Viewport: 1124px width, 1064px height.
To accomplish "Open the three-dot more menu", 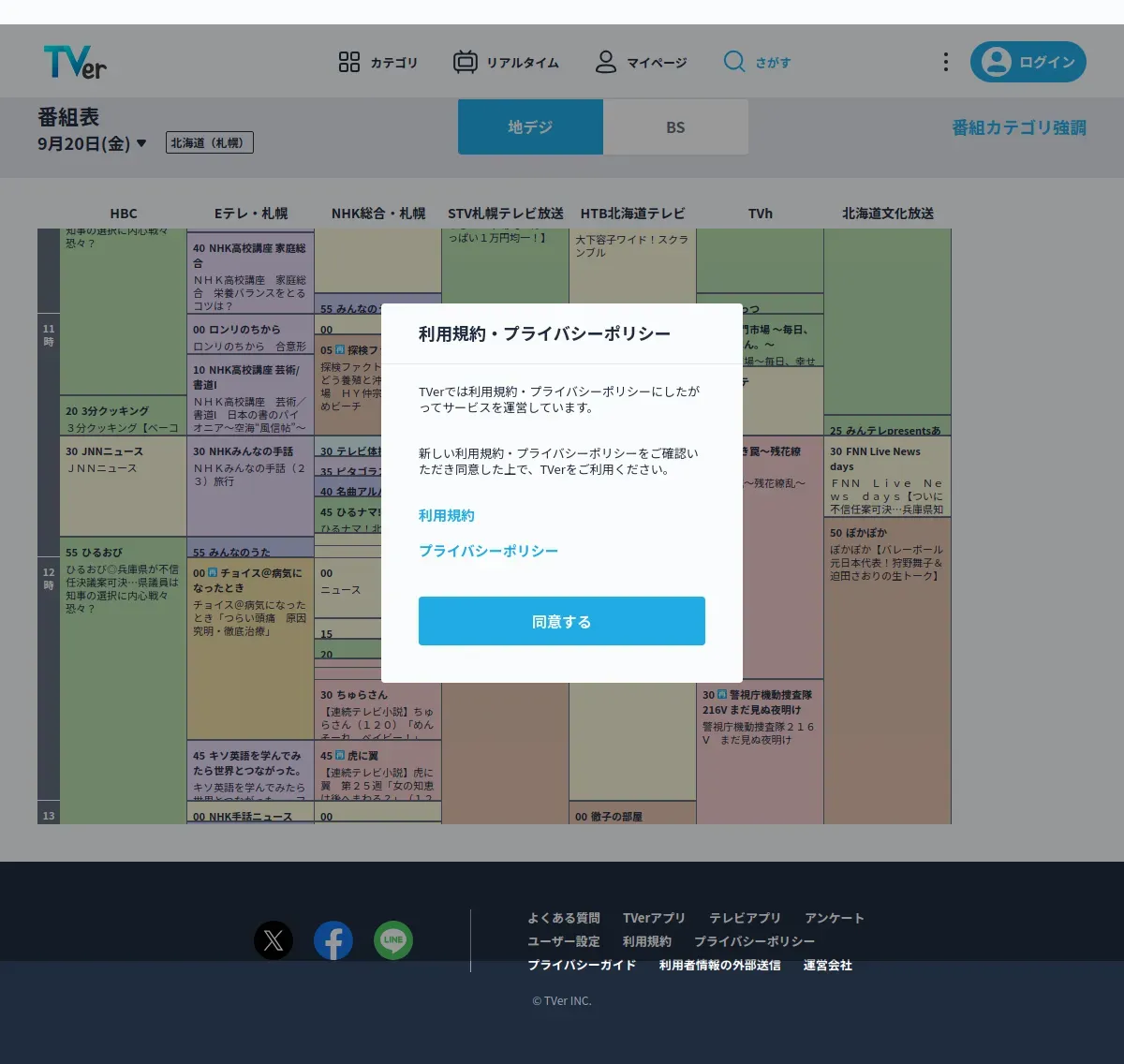I will (x=946, y=62).
